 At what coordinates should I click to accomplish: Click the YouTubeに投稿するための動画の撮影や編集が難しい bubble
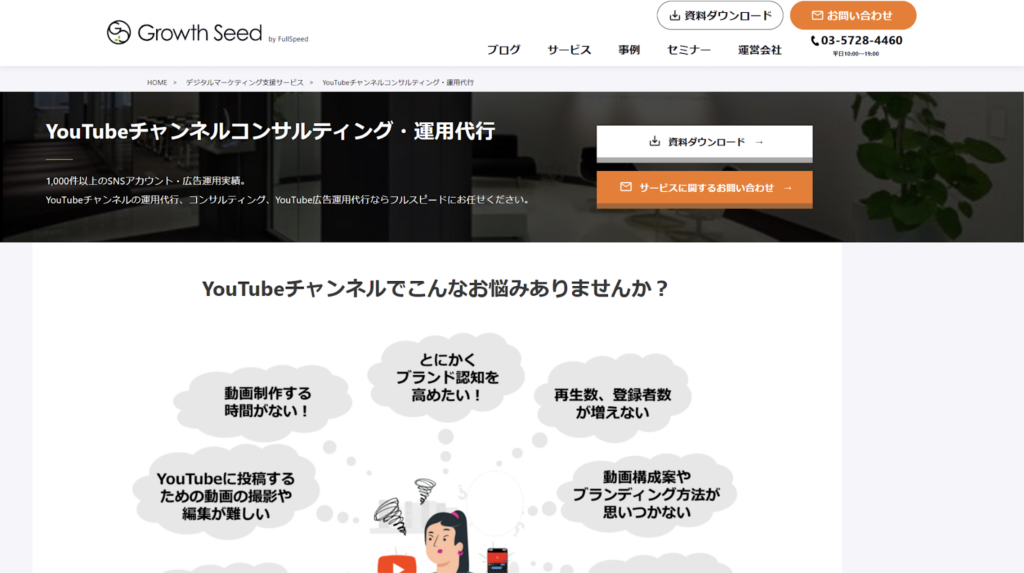point(225,492)
